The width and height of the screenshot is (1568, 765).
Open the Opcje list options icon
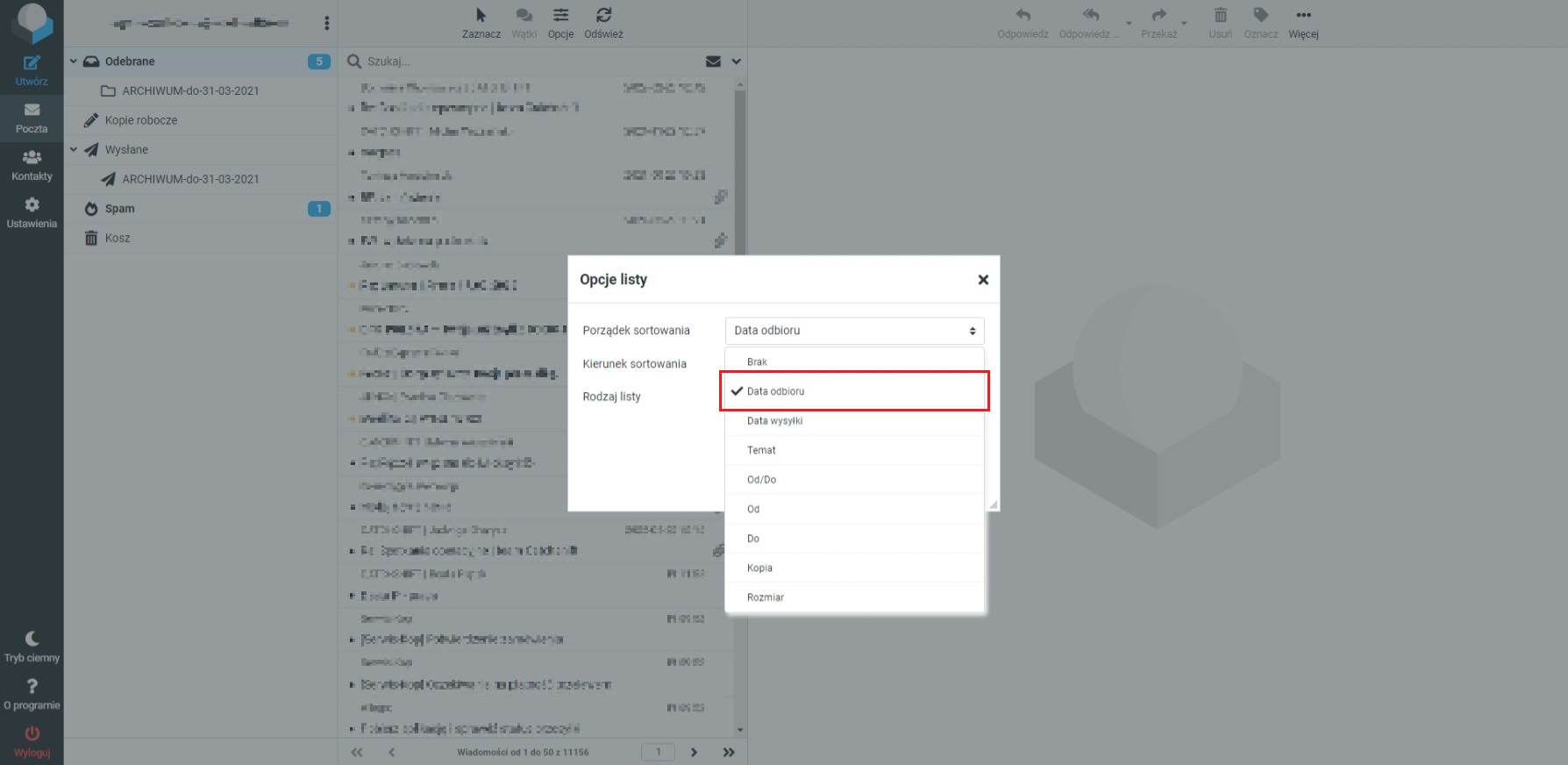coord(560,16)
